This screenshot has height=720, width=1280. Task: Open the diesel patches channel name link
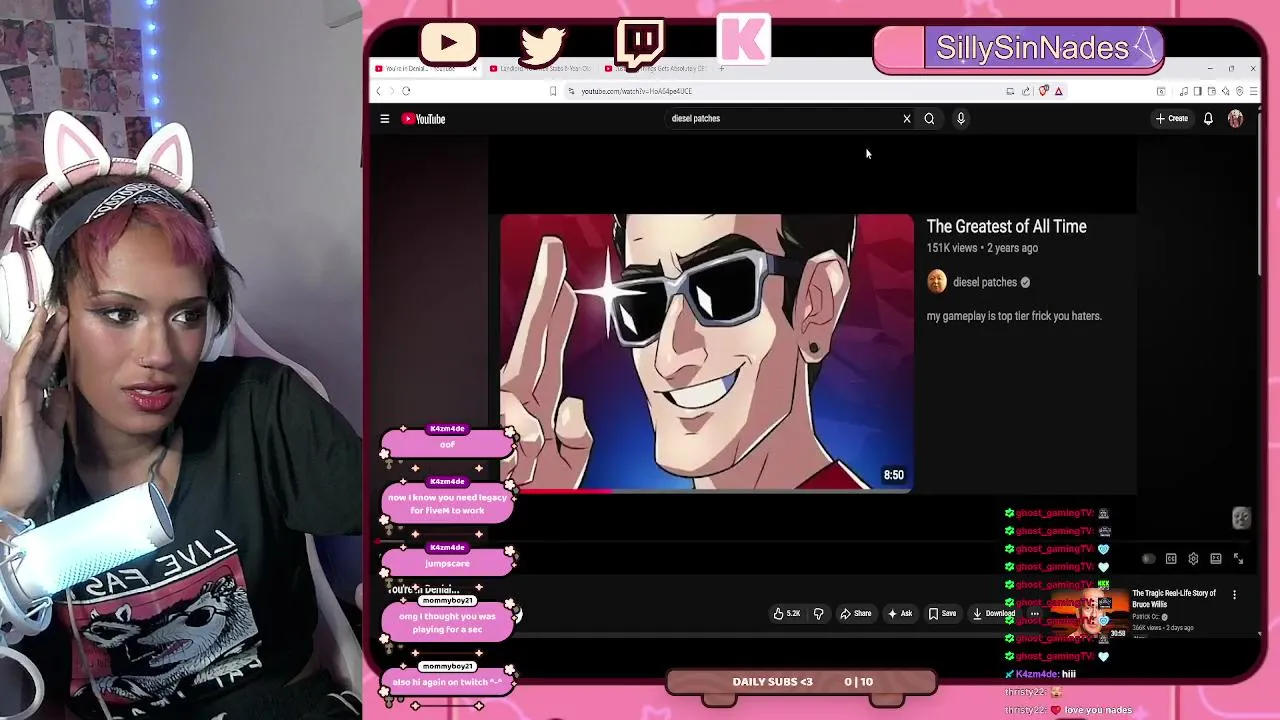point(985,282)
